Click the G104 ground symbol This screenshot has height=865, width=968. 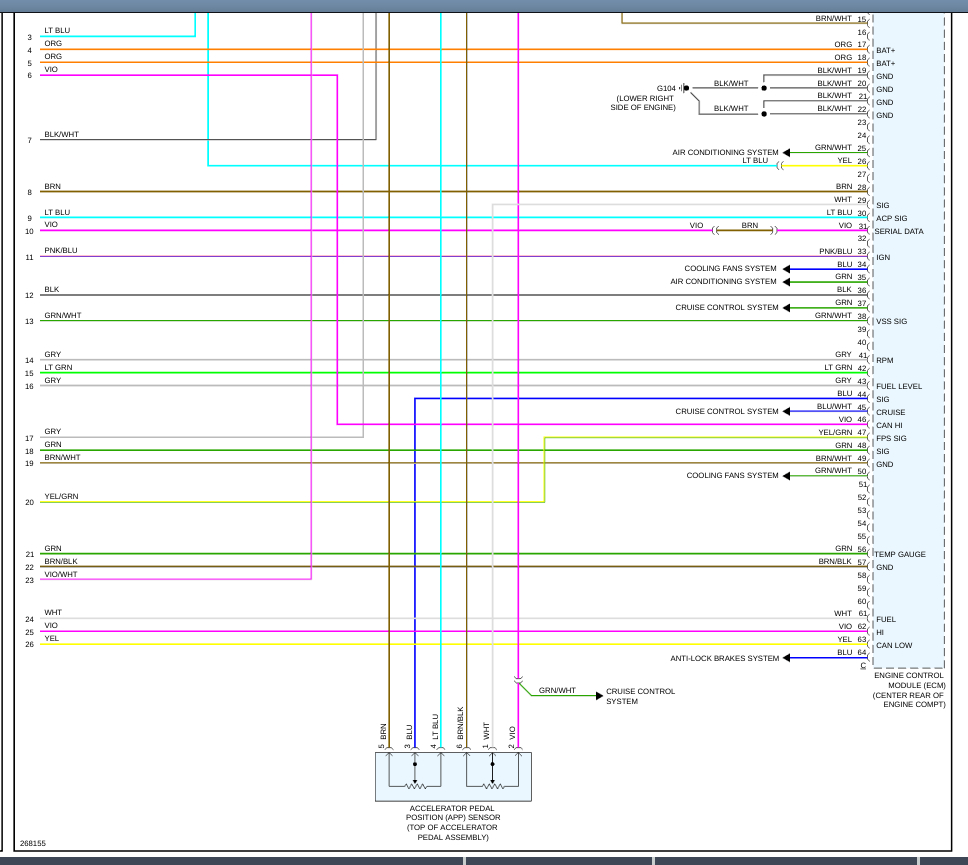[x=685, y=88]
